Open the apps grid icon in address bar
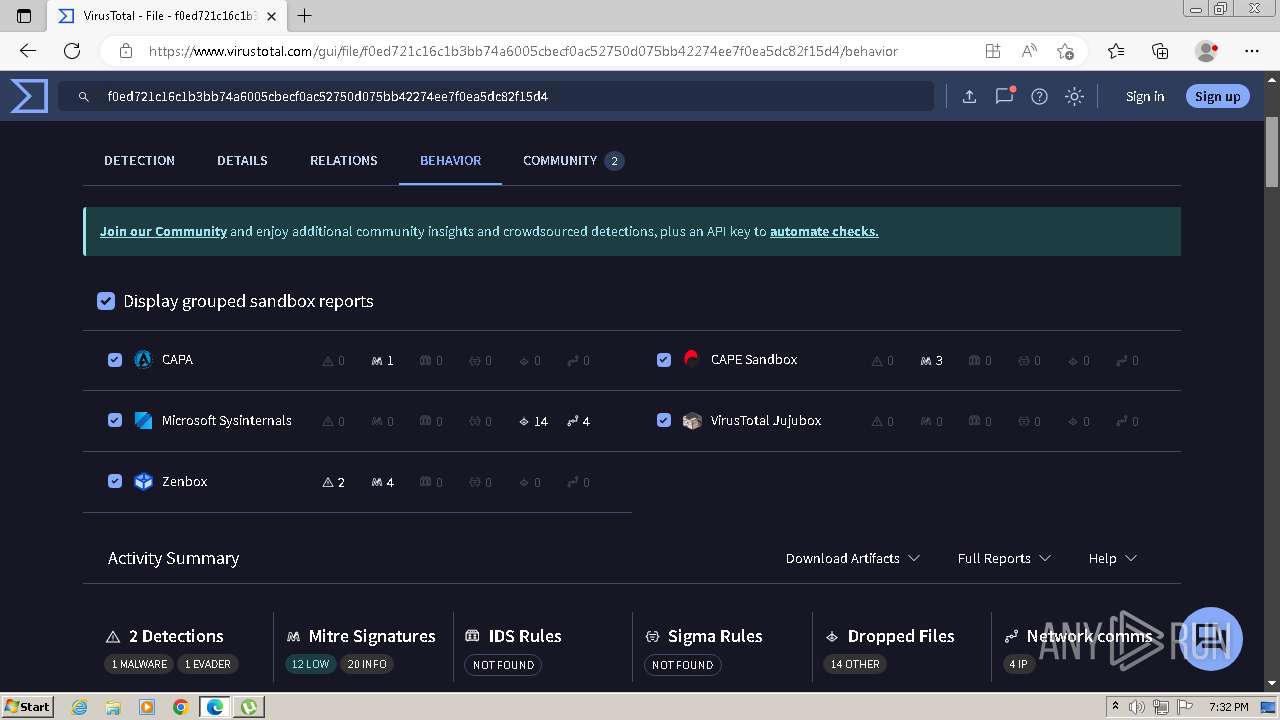 coord(993,51)
